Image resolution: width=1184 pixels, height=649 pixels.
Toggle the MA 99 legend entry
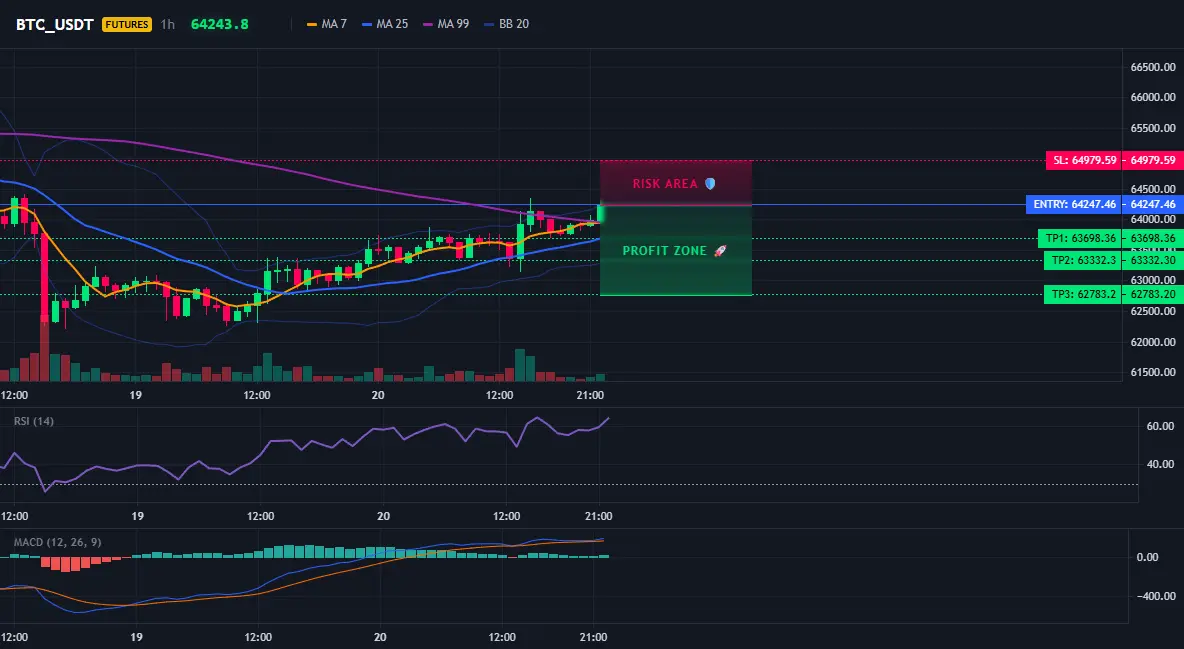pos(446,24)
